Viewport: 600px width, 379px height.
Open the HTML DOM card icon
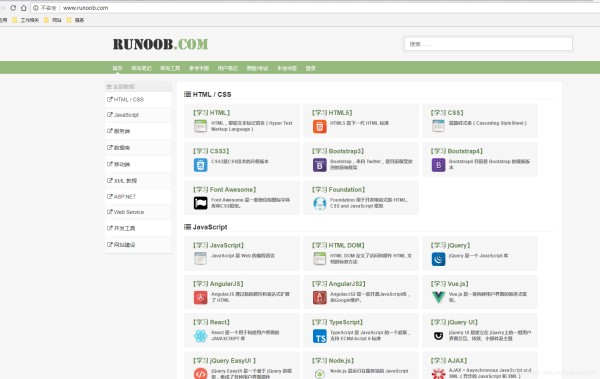click(320, 259)
